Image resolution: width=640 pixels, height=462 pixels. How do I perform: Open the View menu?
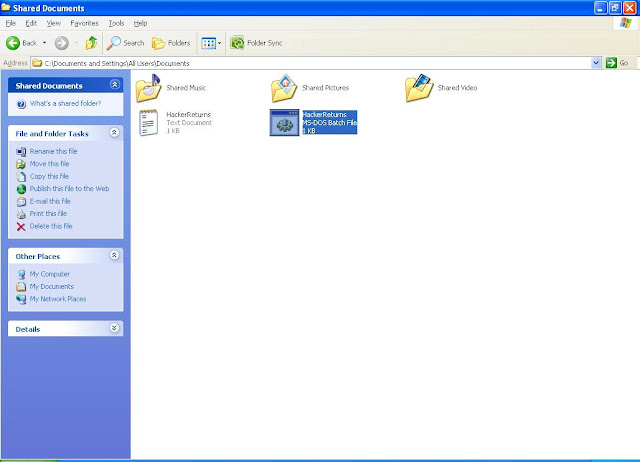53,23
